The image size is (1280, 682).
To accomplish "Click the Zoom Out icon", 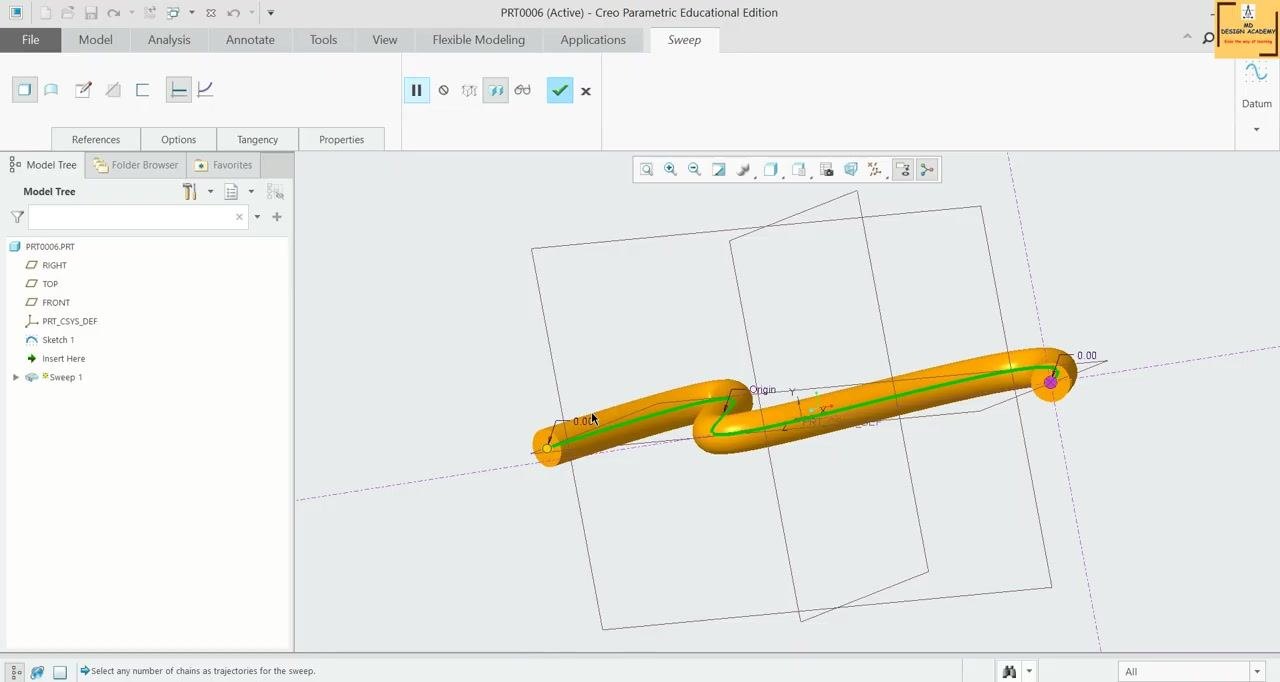I will click(695, 170).
